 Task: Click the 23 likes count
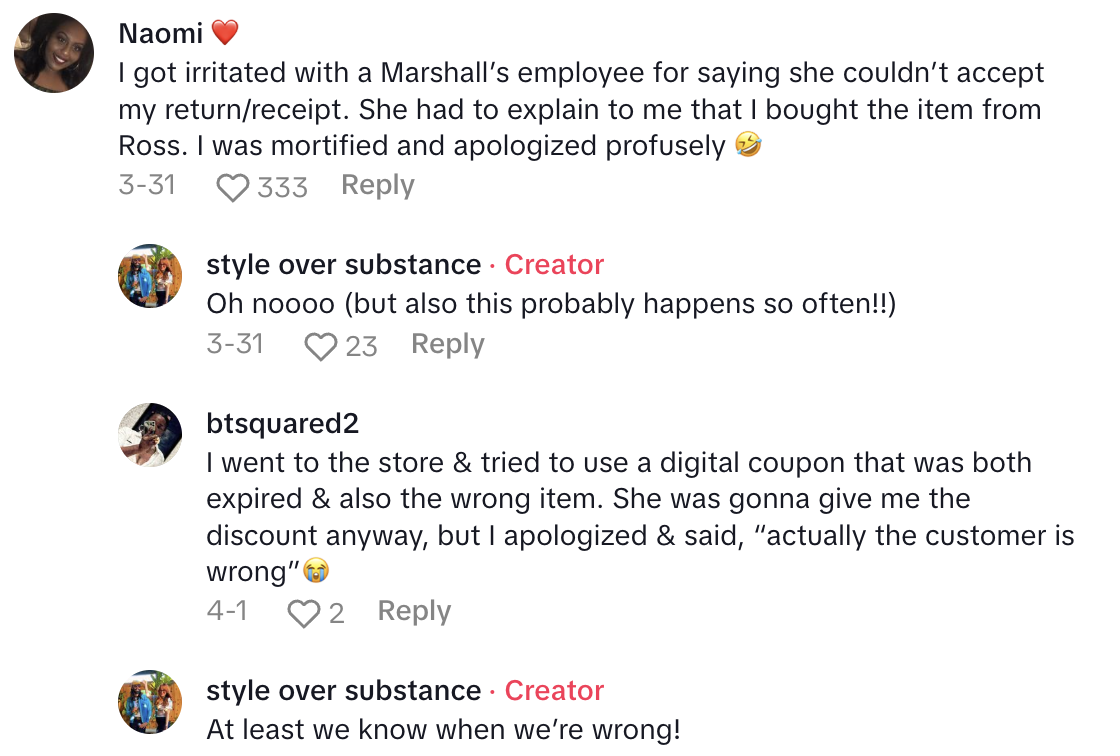359,345
